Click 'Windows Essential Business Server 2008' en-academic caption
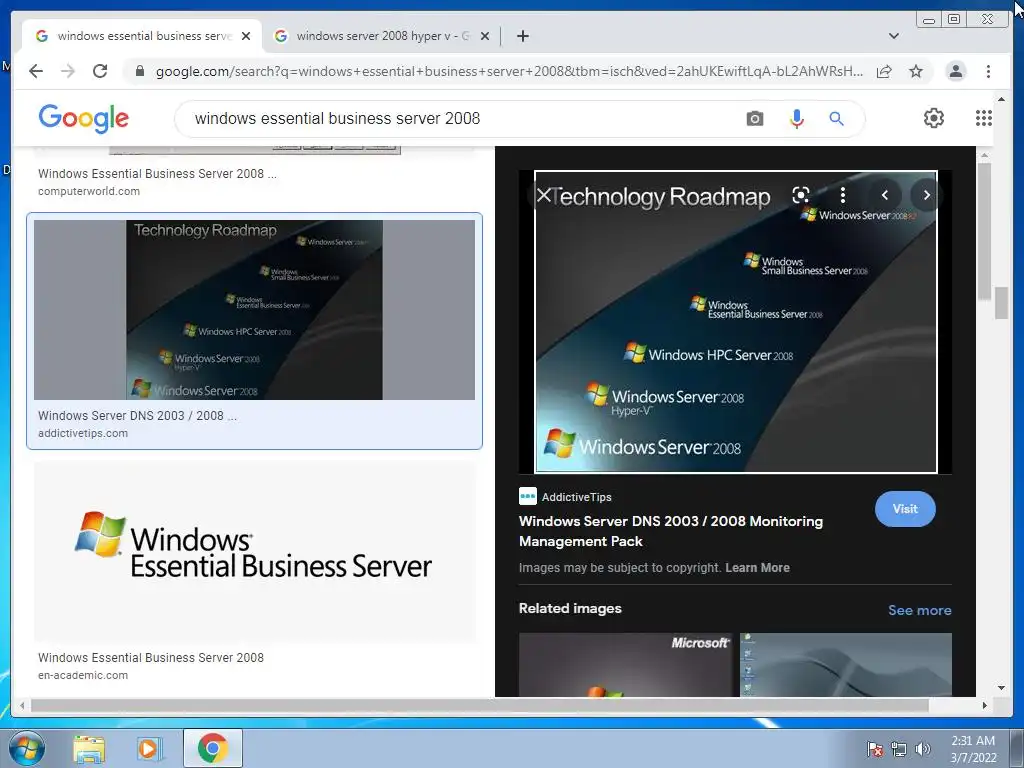The width and height of the screenshot is (1024, 768). point(151,658)
